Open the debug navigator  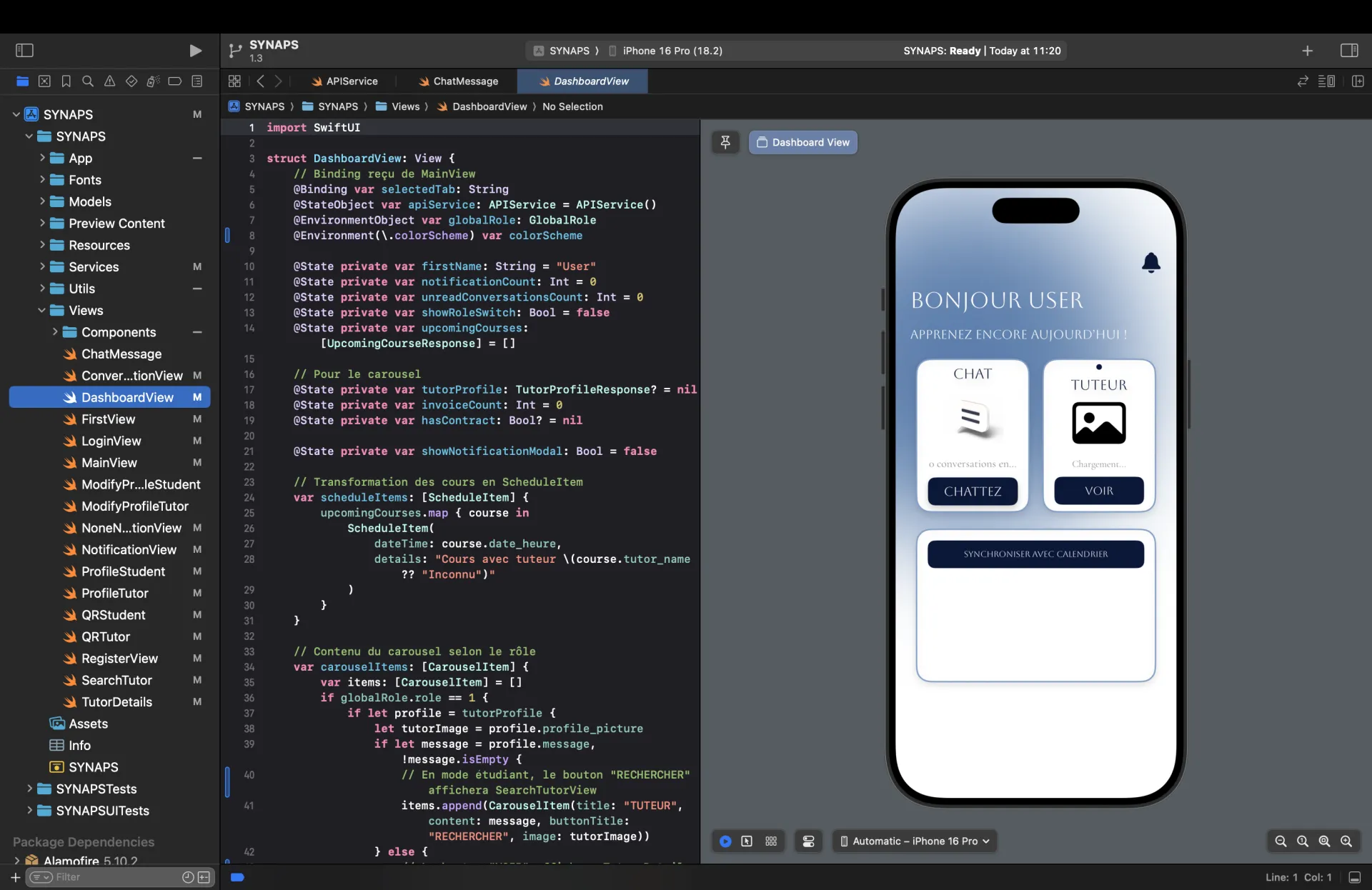coord(153,81)
